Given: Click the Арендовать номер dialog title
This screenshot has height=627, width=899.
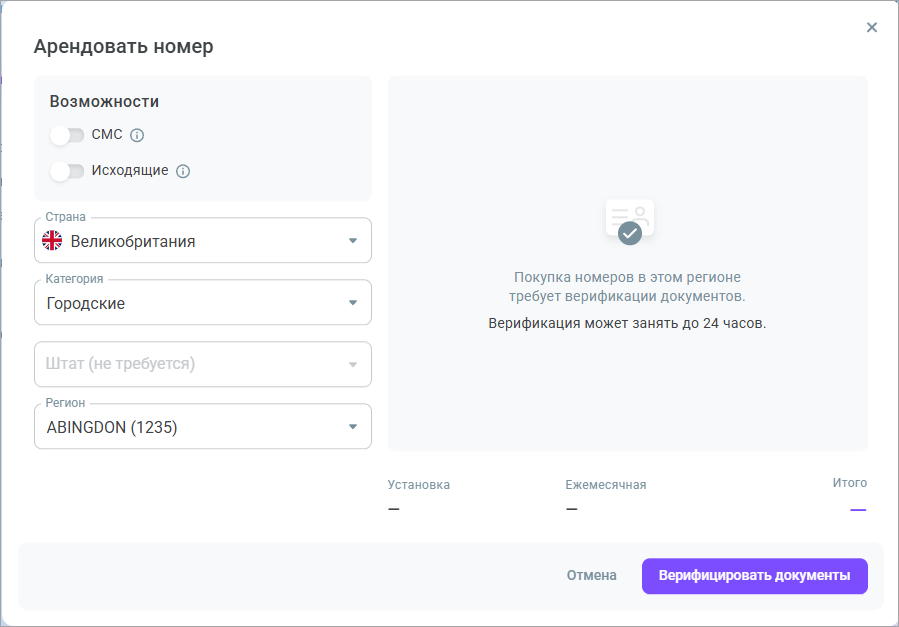Looking at the screenshot, I should click(x=123, y=46).
